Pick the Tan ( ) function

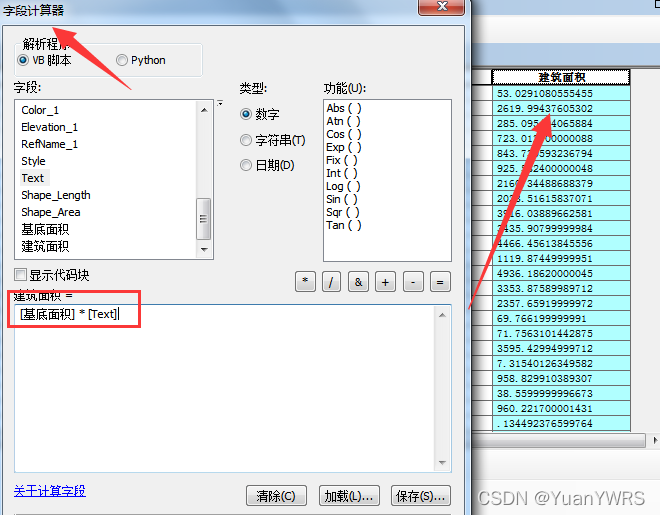click(x=343, y=226)
